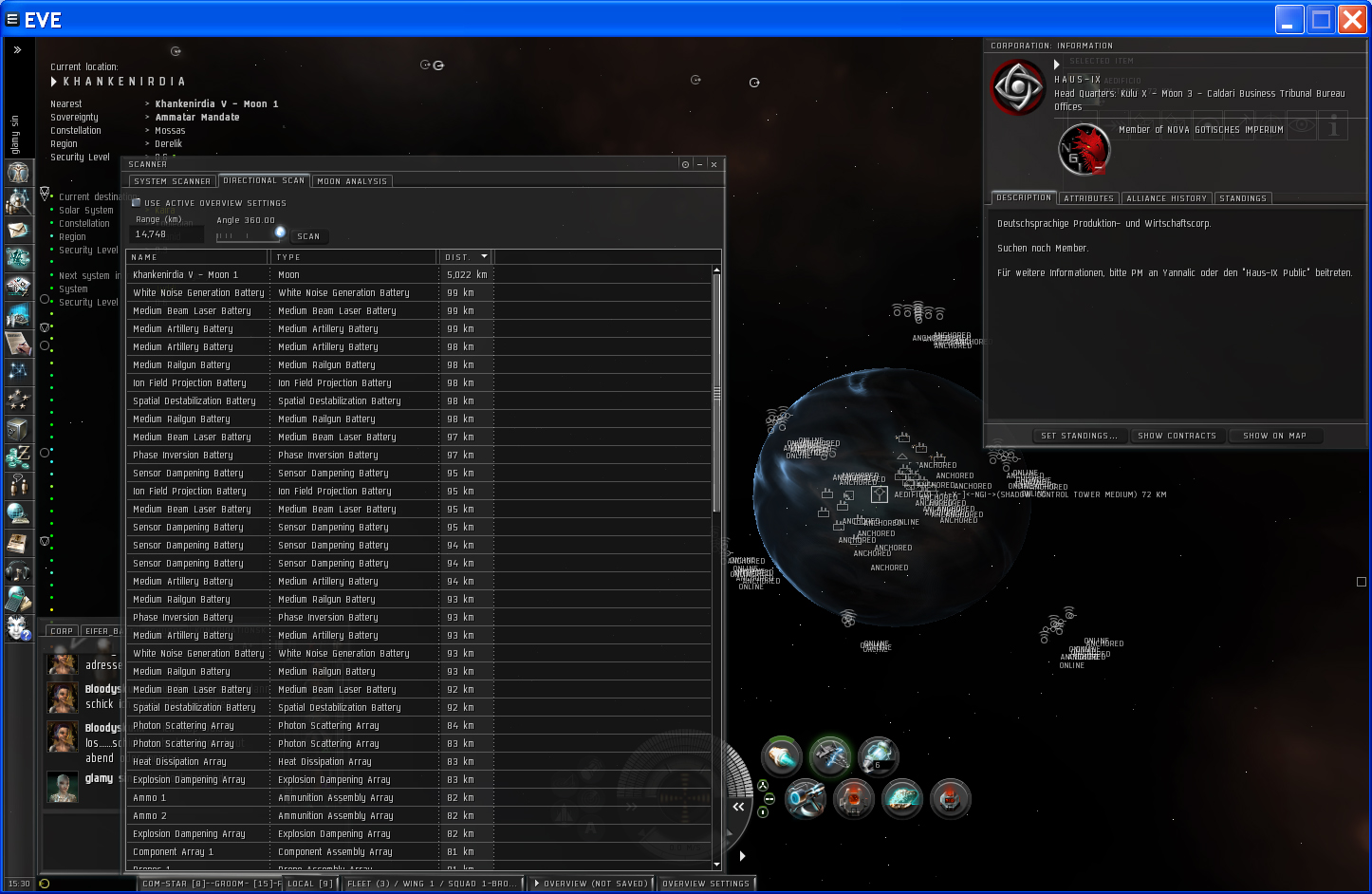Click the Type column header
1372x894 pixels.
355,257
